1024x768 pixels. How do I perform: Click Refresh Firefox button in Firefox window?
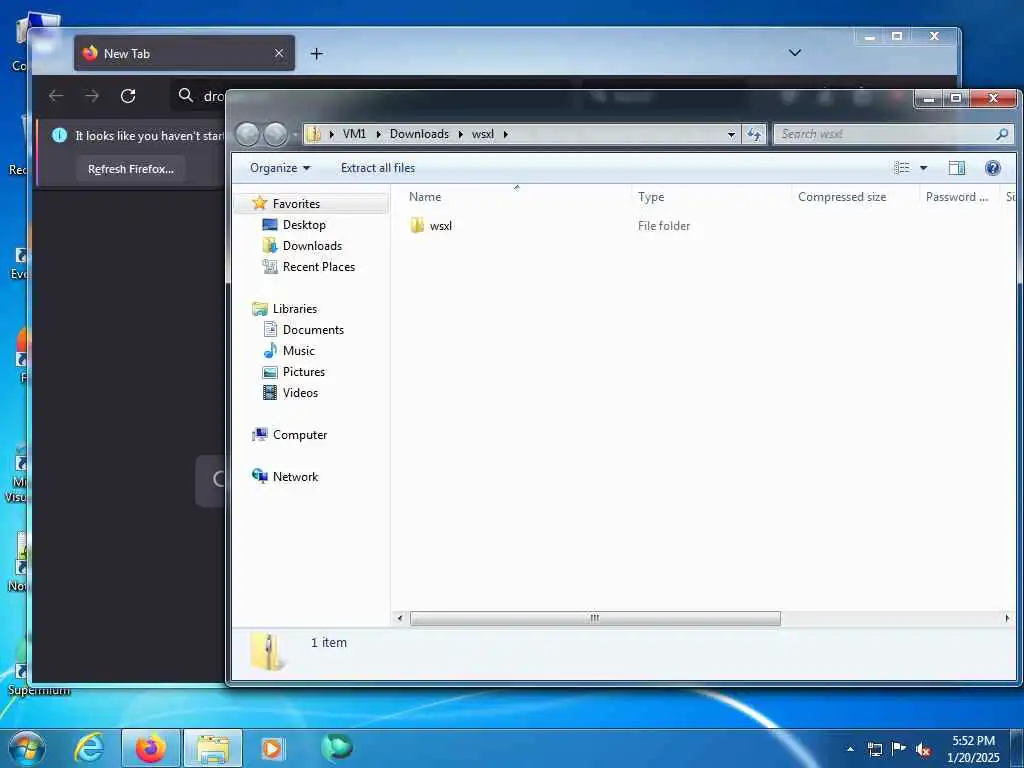coord(131,169)
